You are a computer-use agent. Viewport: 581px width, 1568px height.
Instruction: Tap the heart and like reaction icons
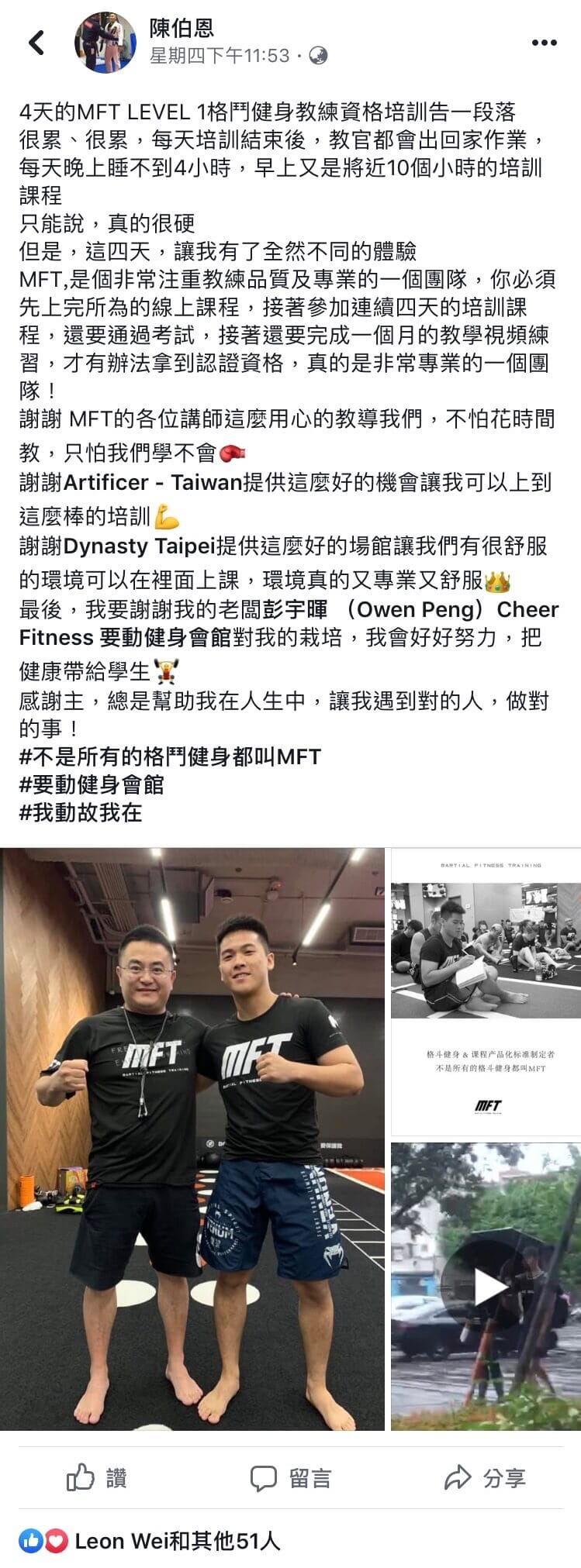tap(43, 1541)
